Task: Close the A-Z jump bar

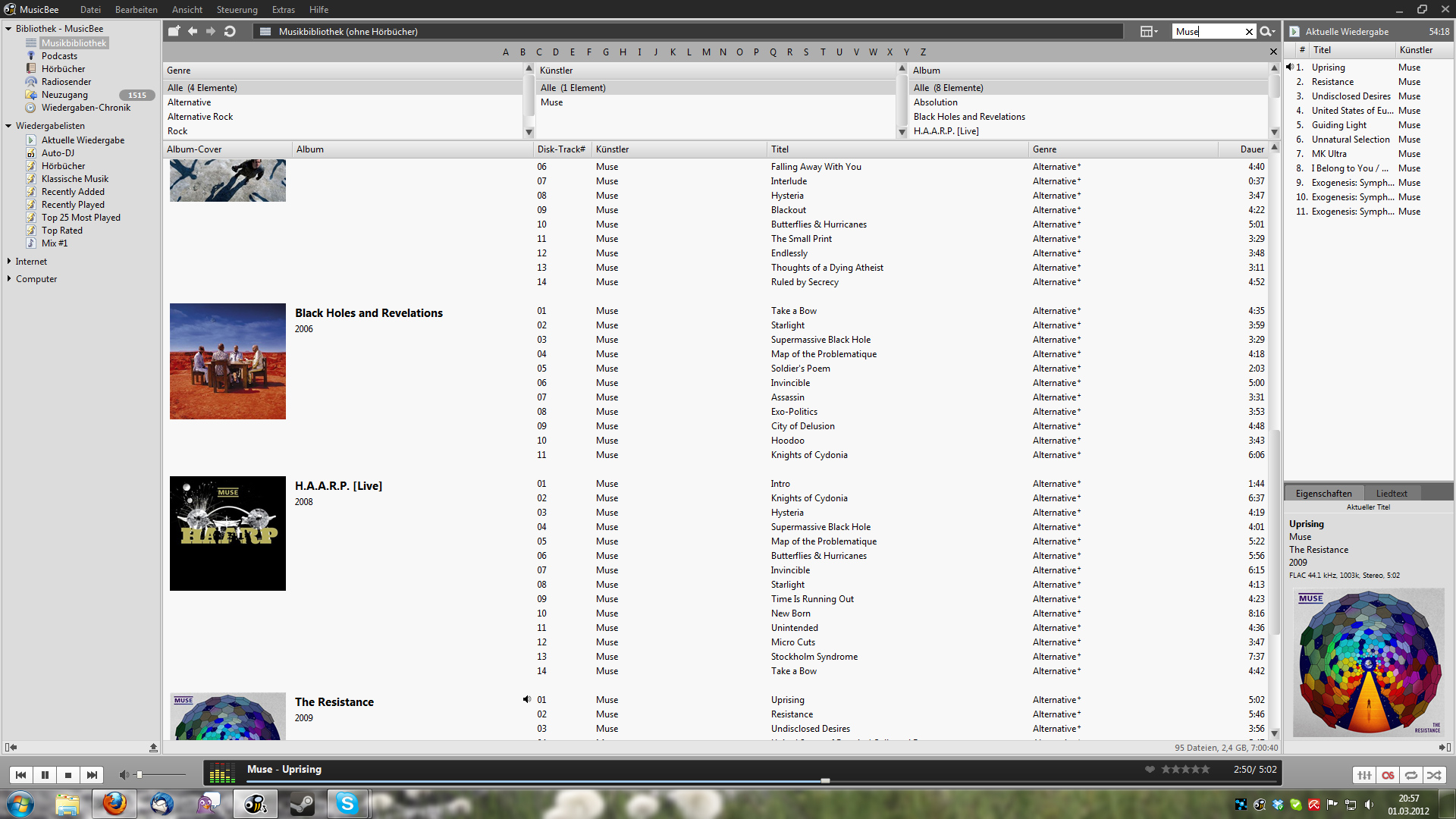Action: pos(1273,52)
